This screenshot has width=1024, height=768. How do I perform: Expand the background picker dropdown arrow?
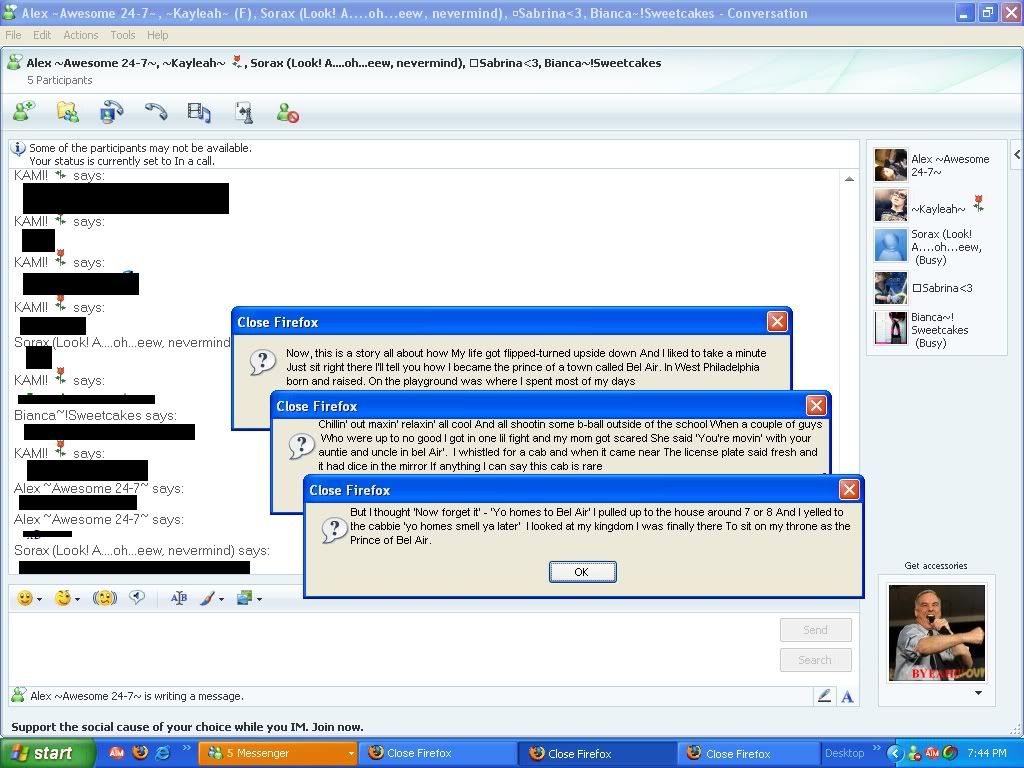259,599
